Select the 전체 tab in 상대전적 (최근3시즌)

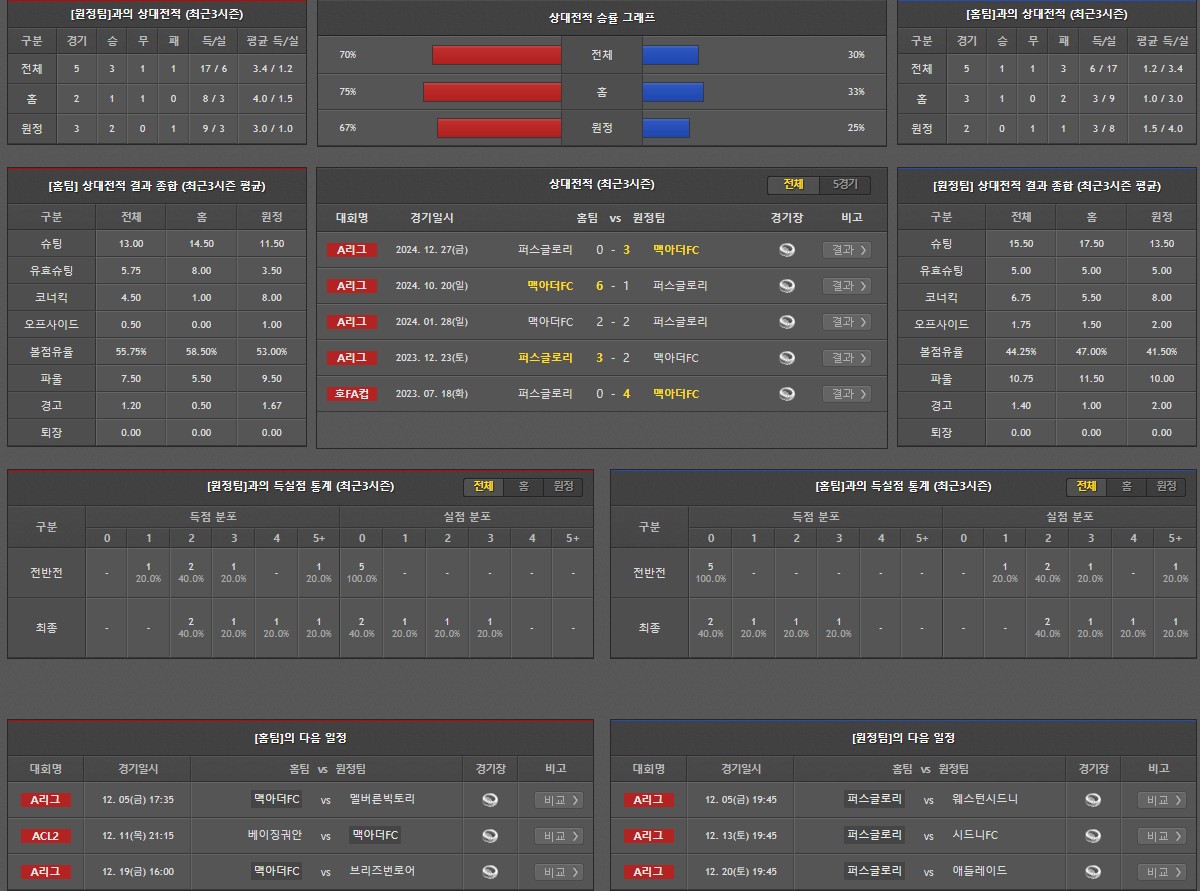pos(794,185)
